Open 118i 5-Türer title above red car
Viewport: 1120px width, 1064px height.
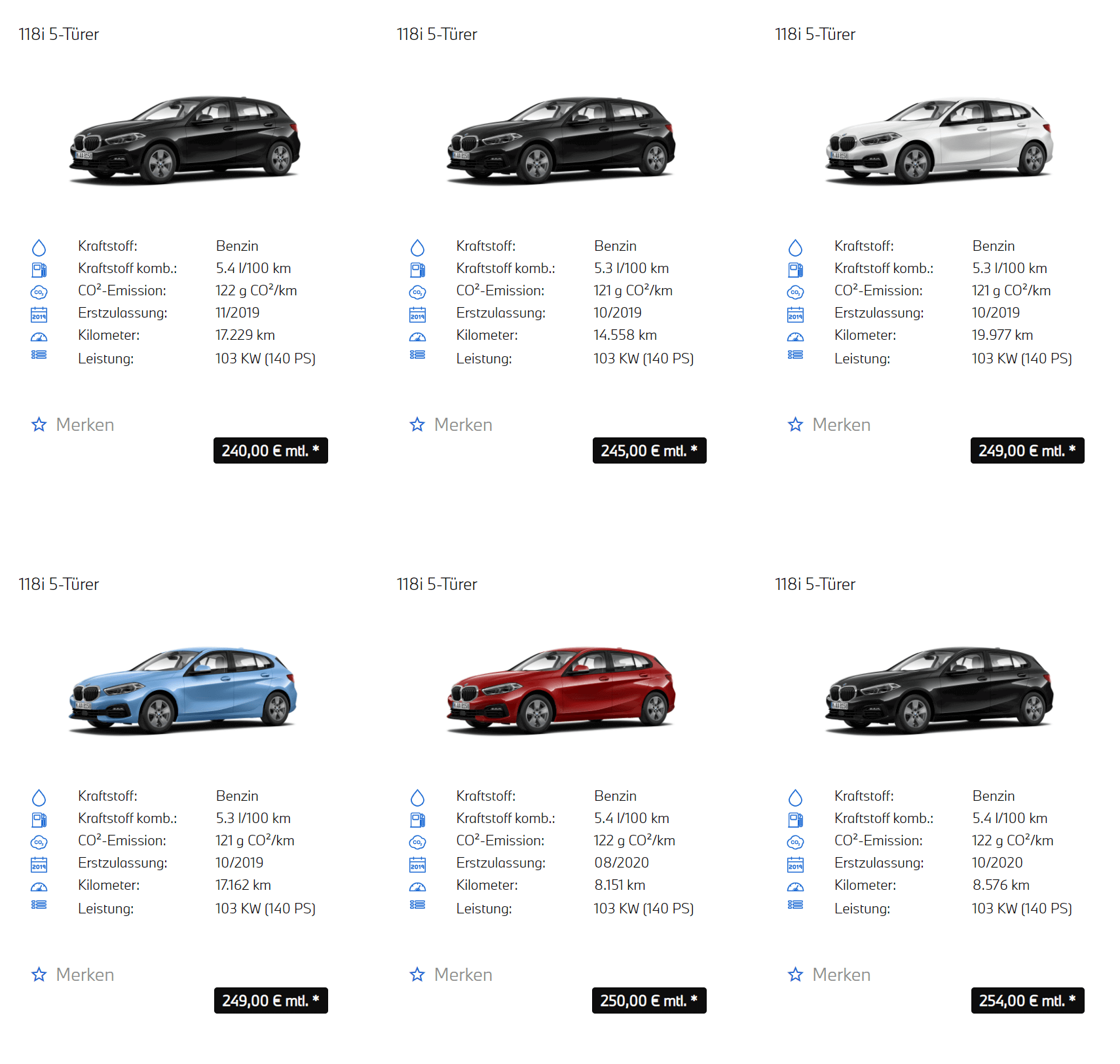point(437,584)
